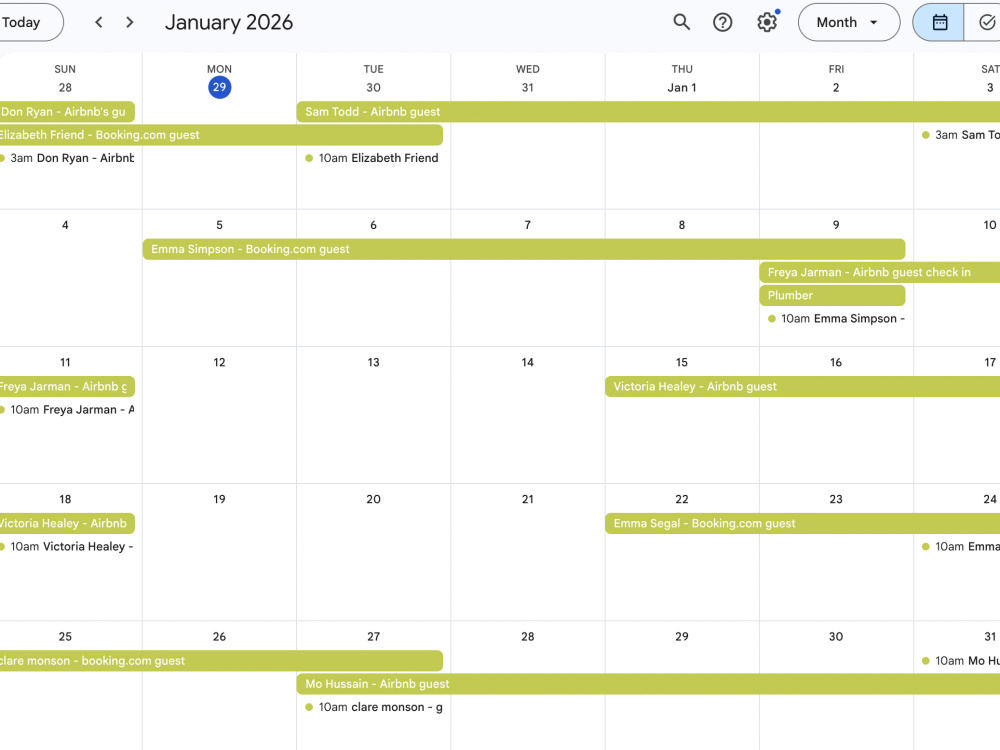Image resolution: width=1000 pixels, height=750 pixels.
Task: Open the calendar search icon
Action: pos(681,22)
